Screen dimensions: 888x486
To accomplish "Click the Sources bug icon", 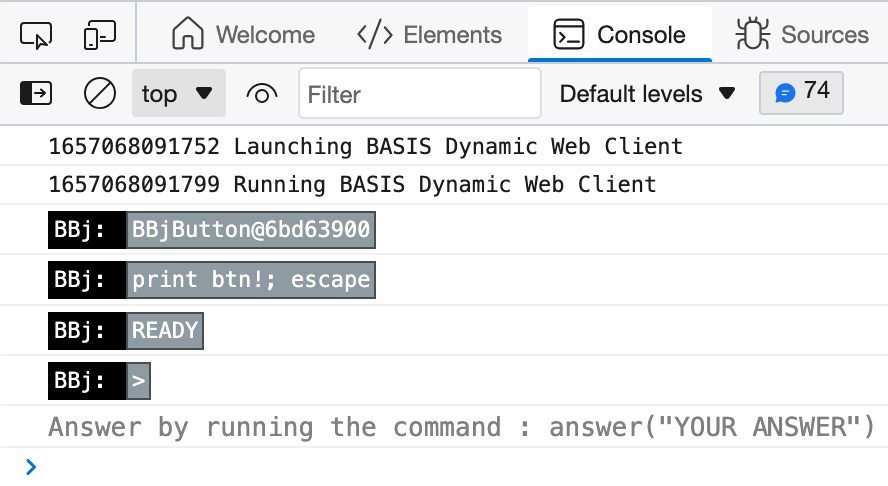I will [752, 35].
